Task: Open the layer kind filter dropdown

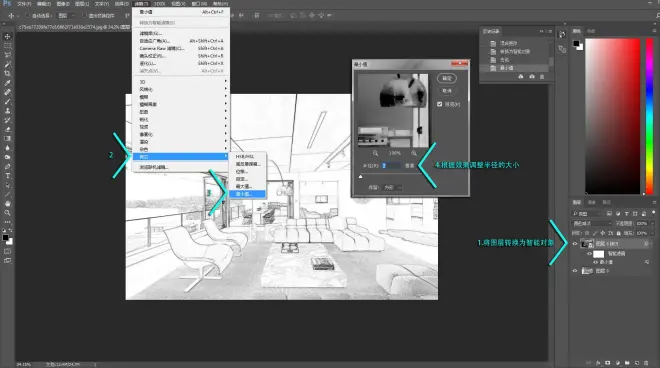Action: tap(587, 213)
